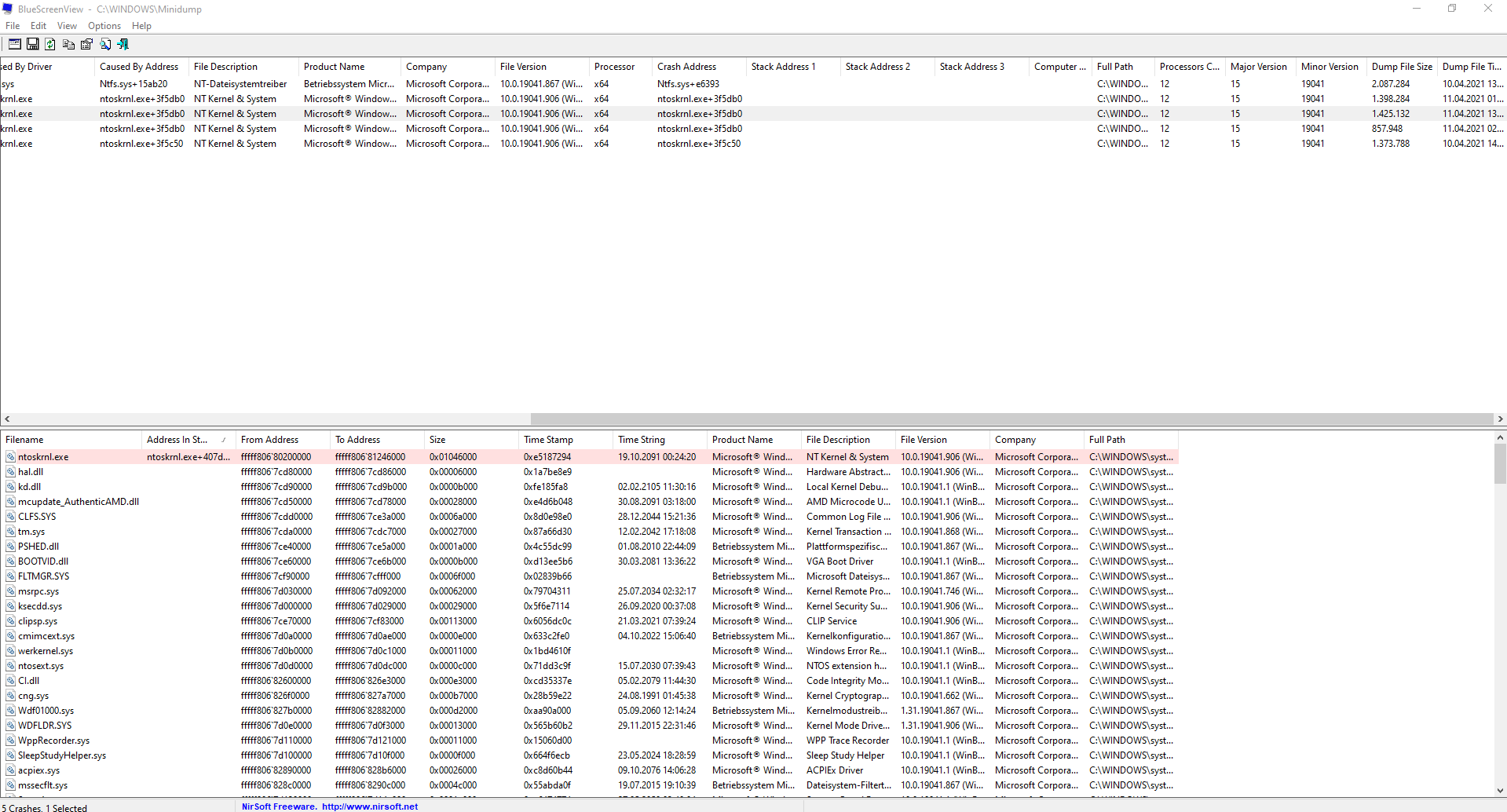Click the file icon beside ntoskrnl.exe
This screenshot has height=812, width=1507.
tap(11, 457)
